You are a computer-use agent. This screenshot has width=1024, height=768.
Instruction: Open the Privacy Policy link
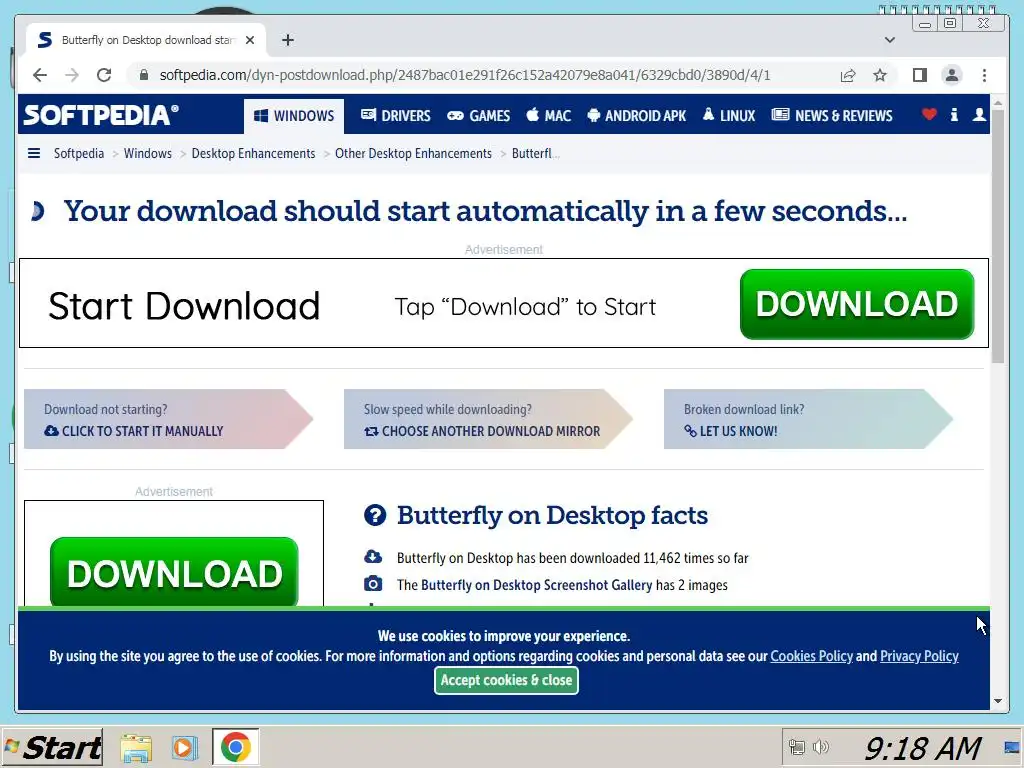[x=919, y=656]
